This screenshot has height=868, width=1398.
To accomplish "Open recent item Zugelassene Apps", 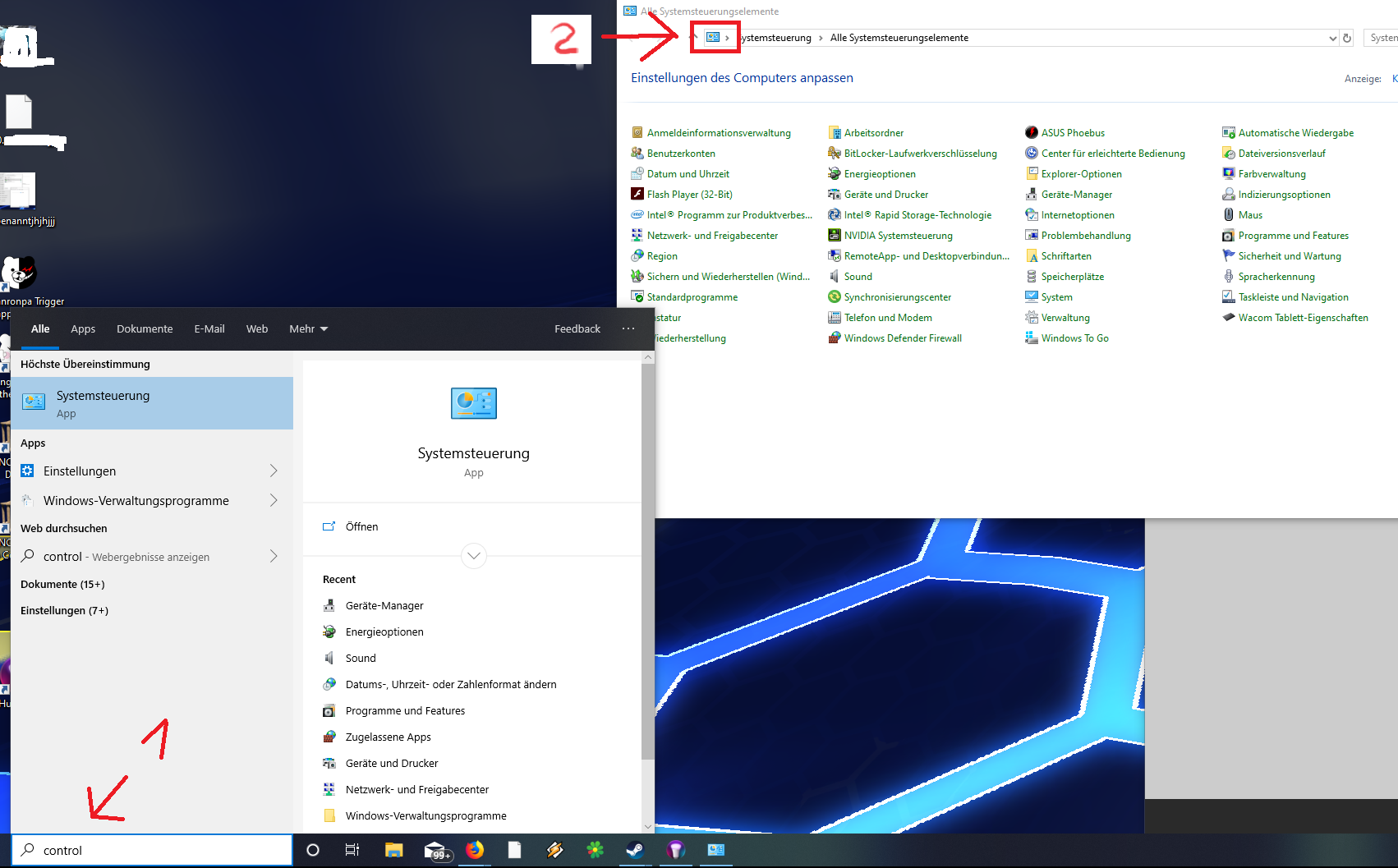I will tap(389, 737).
